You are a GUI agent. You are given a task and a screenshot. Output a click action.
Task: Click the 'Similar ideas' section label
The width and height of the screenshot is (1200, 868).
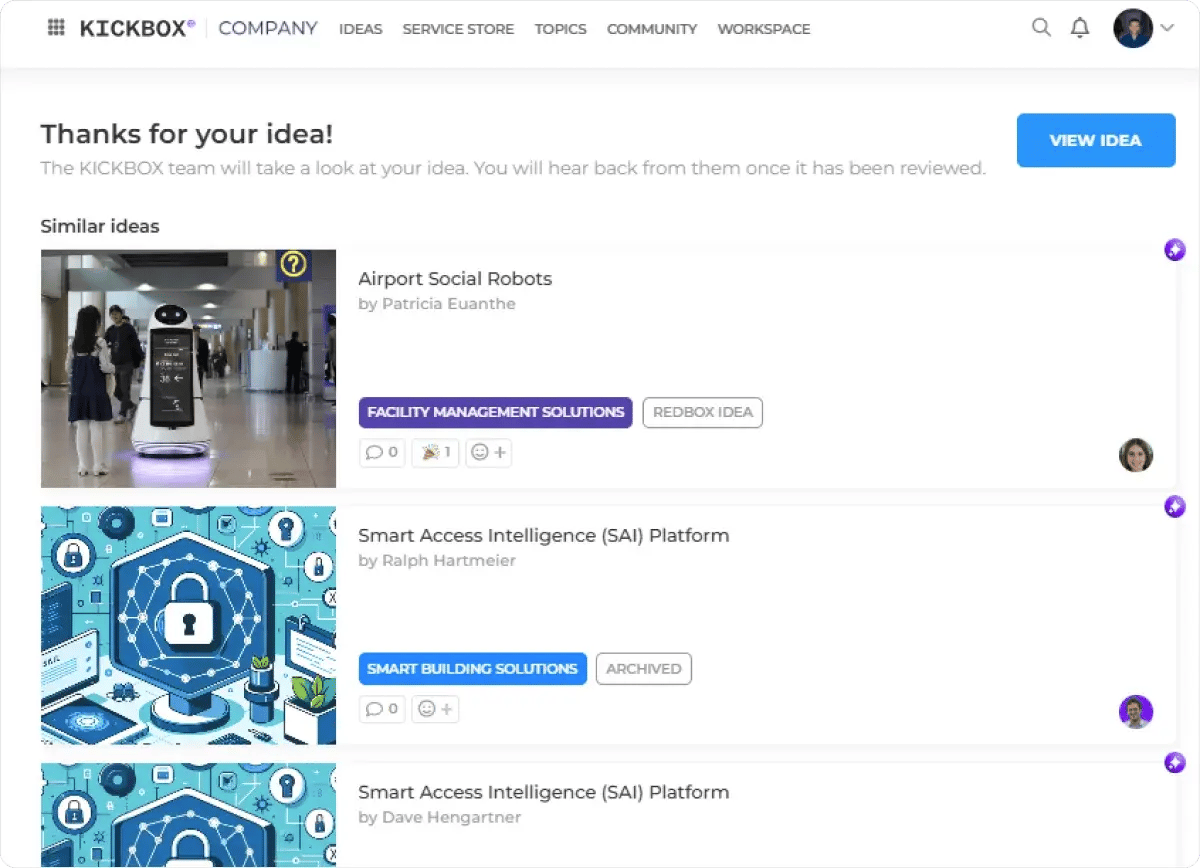pos(100,226)
